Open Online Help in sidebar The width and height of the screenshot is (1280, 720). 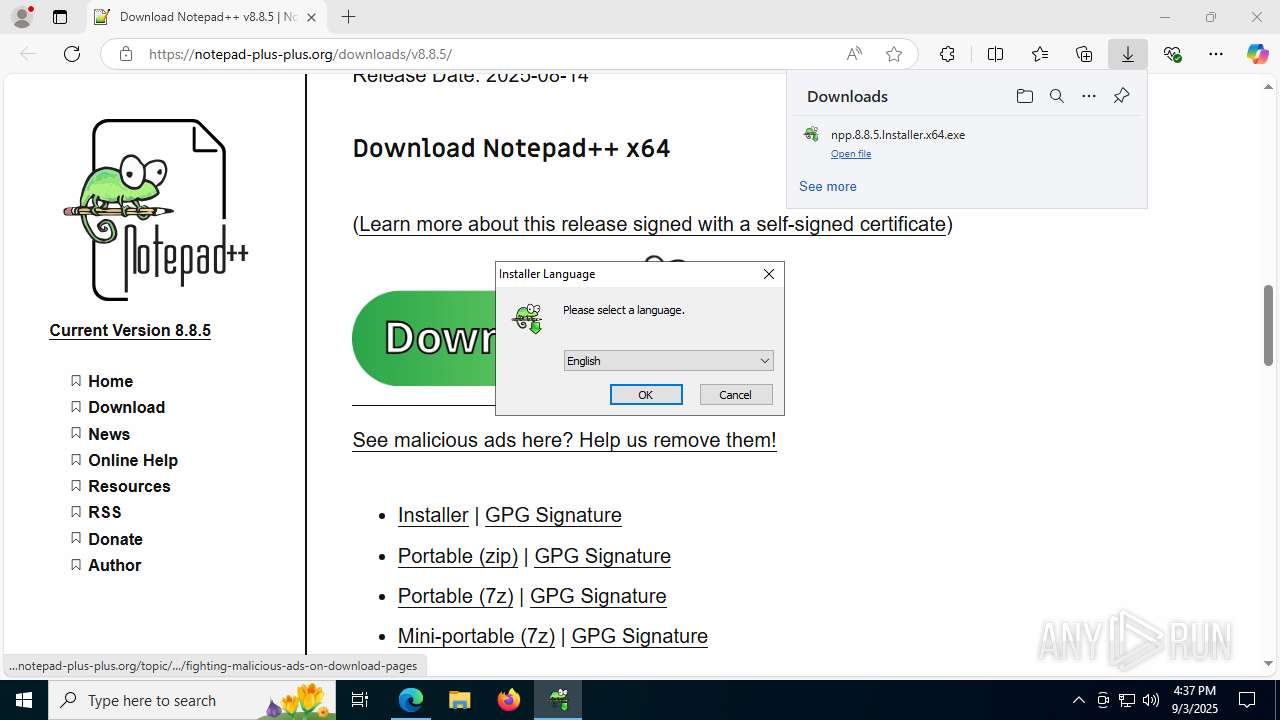pos(133,460)
